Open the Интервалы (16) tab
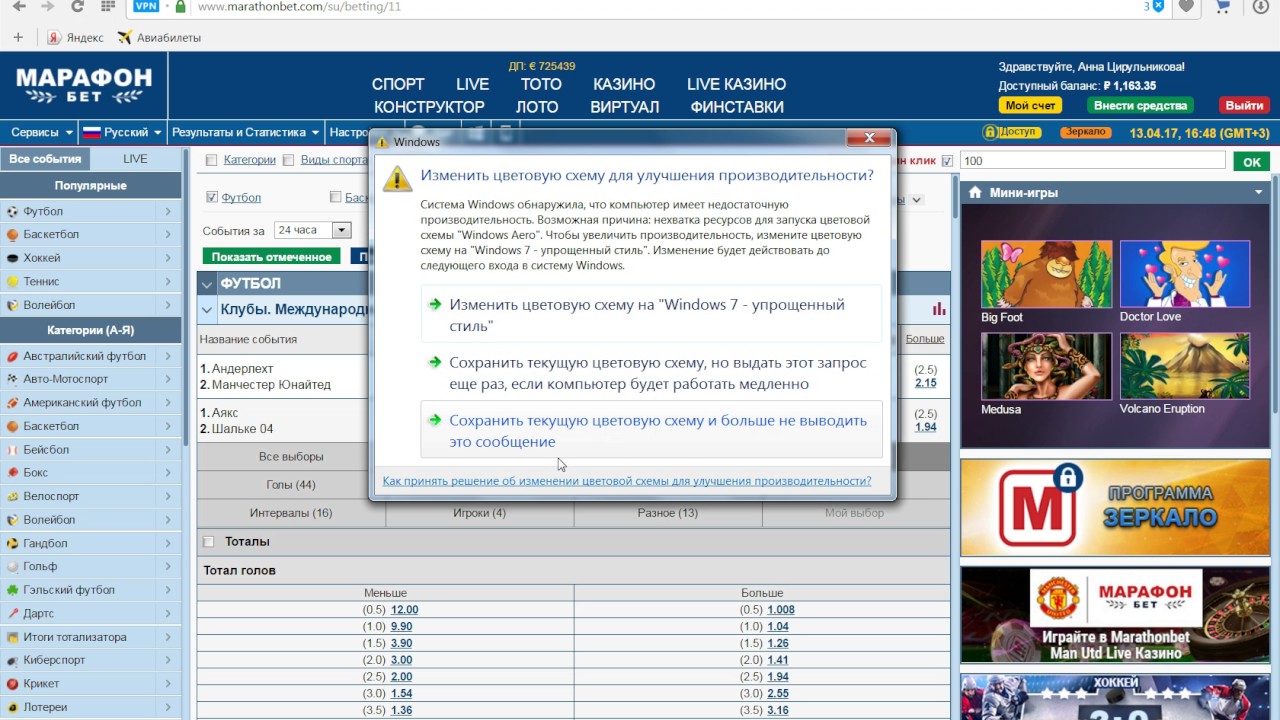This screenshot has height=720, width=1280. click(x=291, y=513)
